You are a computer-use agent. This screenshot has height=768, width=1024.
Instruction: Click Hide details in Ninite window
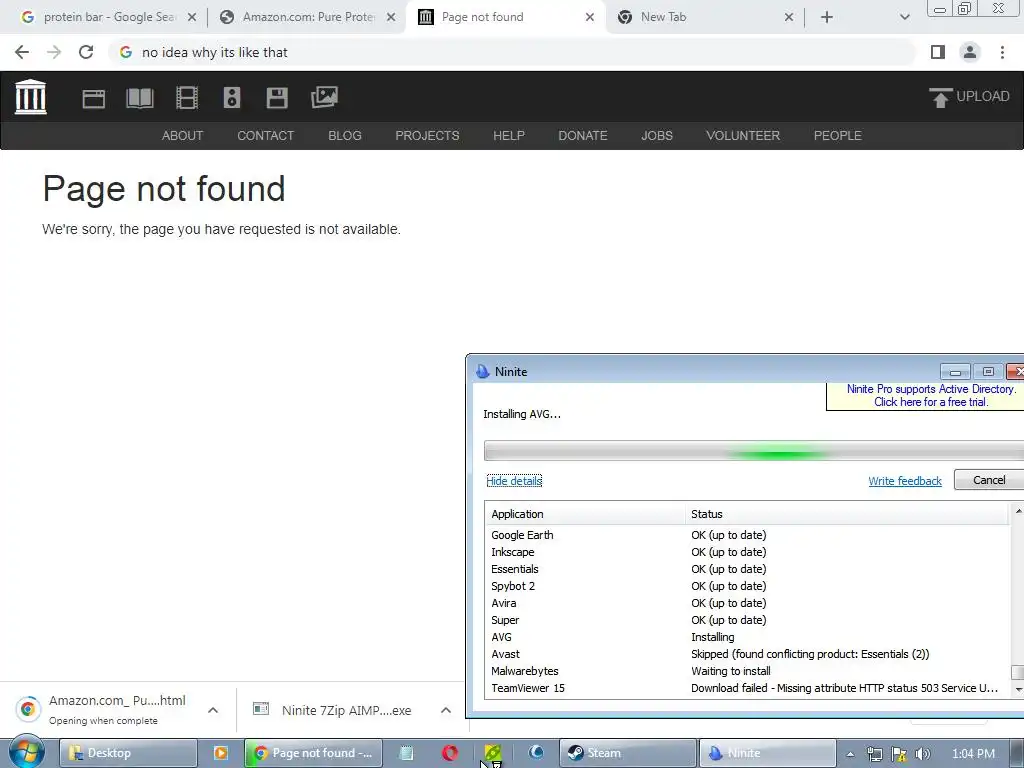click(x=514, y=481)
